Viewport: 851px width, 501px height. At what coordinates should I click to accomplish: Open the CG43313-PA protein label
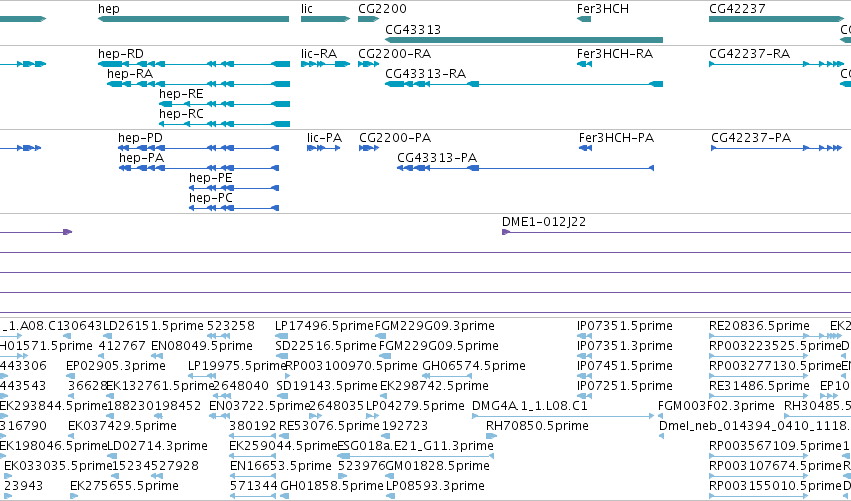tap(437, 158)
